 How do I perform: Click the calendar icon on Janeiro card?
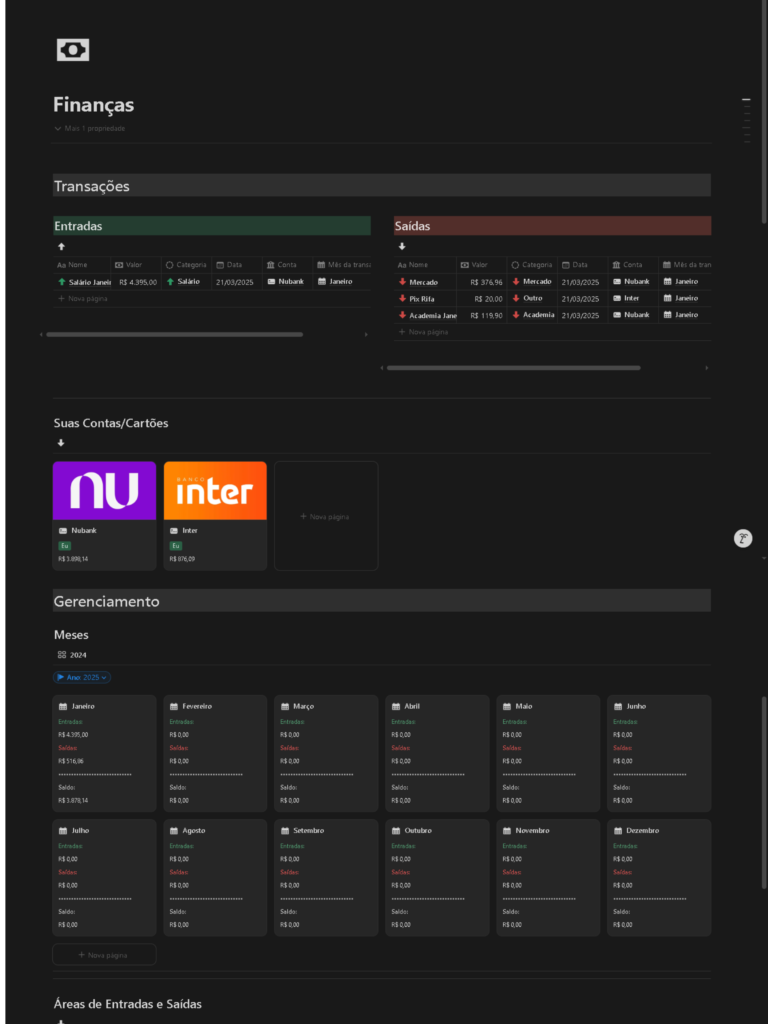point(62,706)
